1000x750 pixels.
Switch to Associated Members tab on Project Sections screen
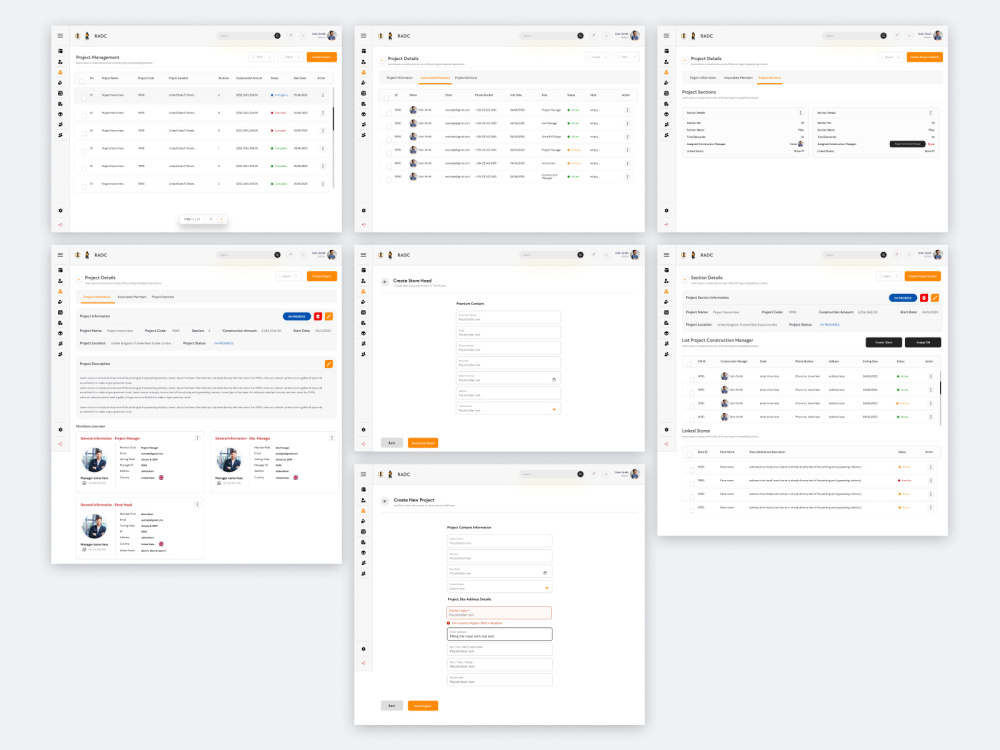[738, 78]
